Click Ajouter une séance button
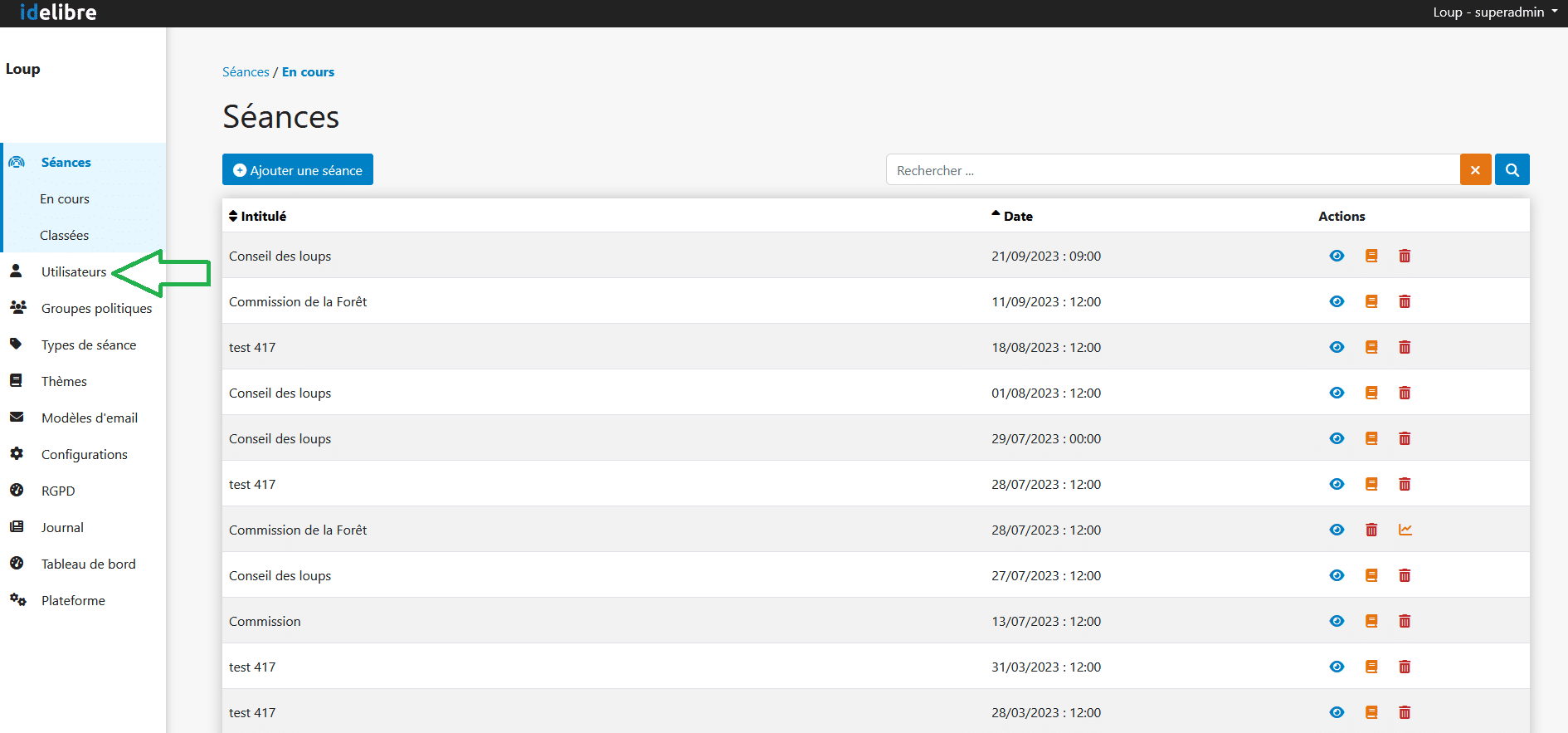Image resolution: width=1568 pixels, height=733 pixels. click(x=298, y=169)
